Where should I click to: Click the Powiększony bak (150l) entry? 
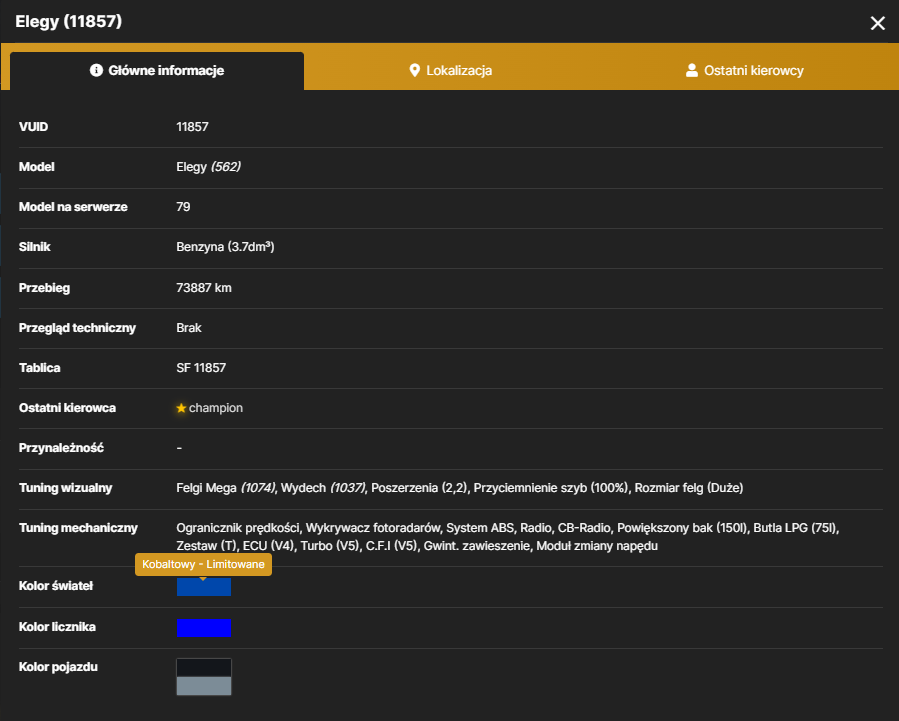682,528
